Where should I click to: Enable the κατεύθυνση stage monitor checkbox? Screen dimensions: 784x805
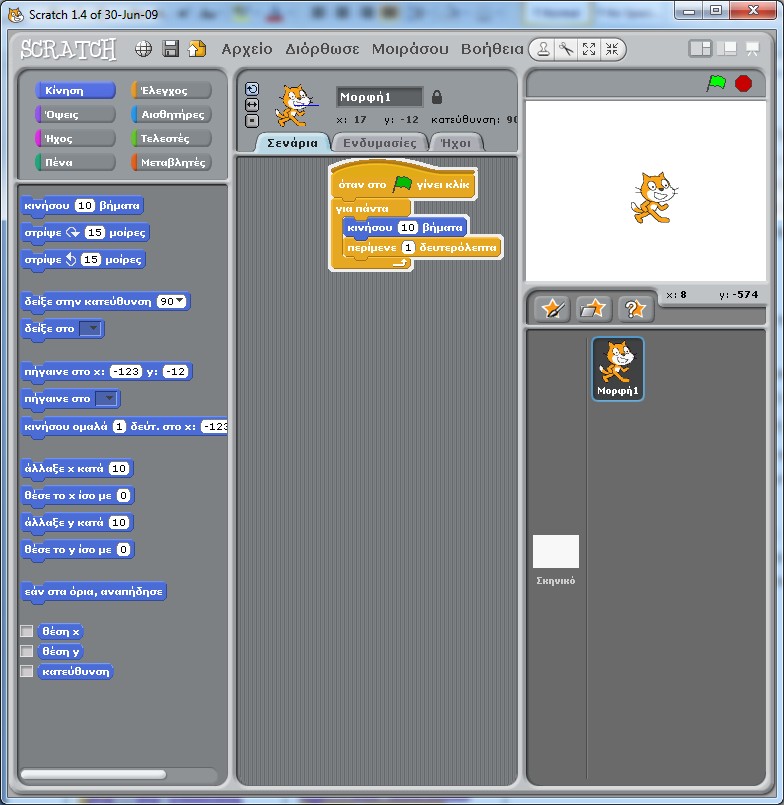(x=27, y=671)
